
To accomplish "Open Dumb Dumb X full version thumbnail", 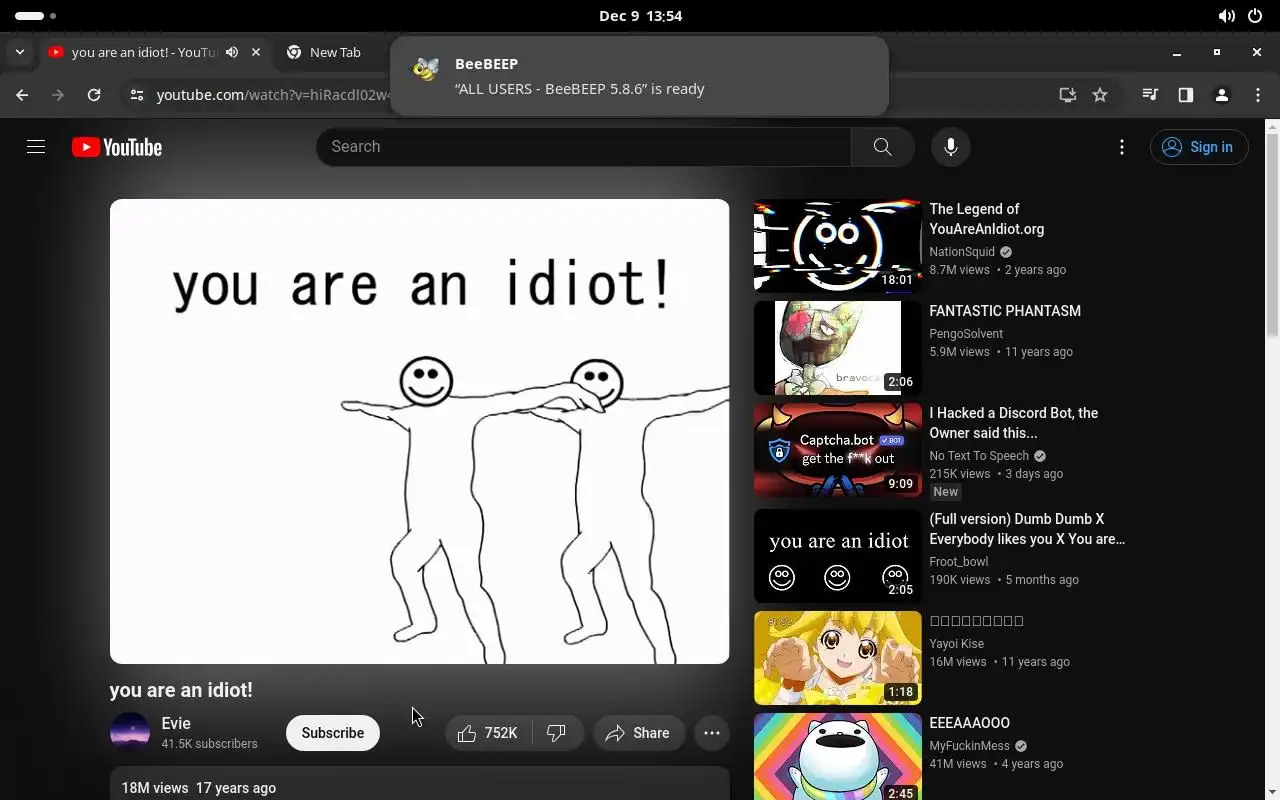I will [x=837, y=556].
